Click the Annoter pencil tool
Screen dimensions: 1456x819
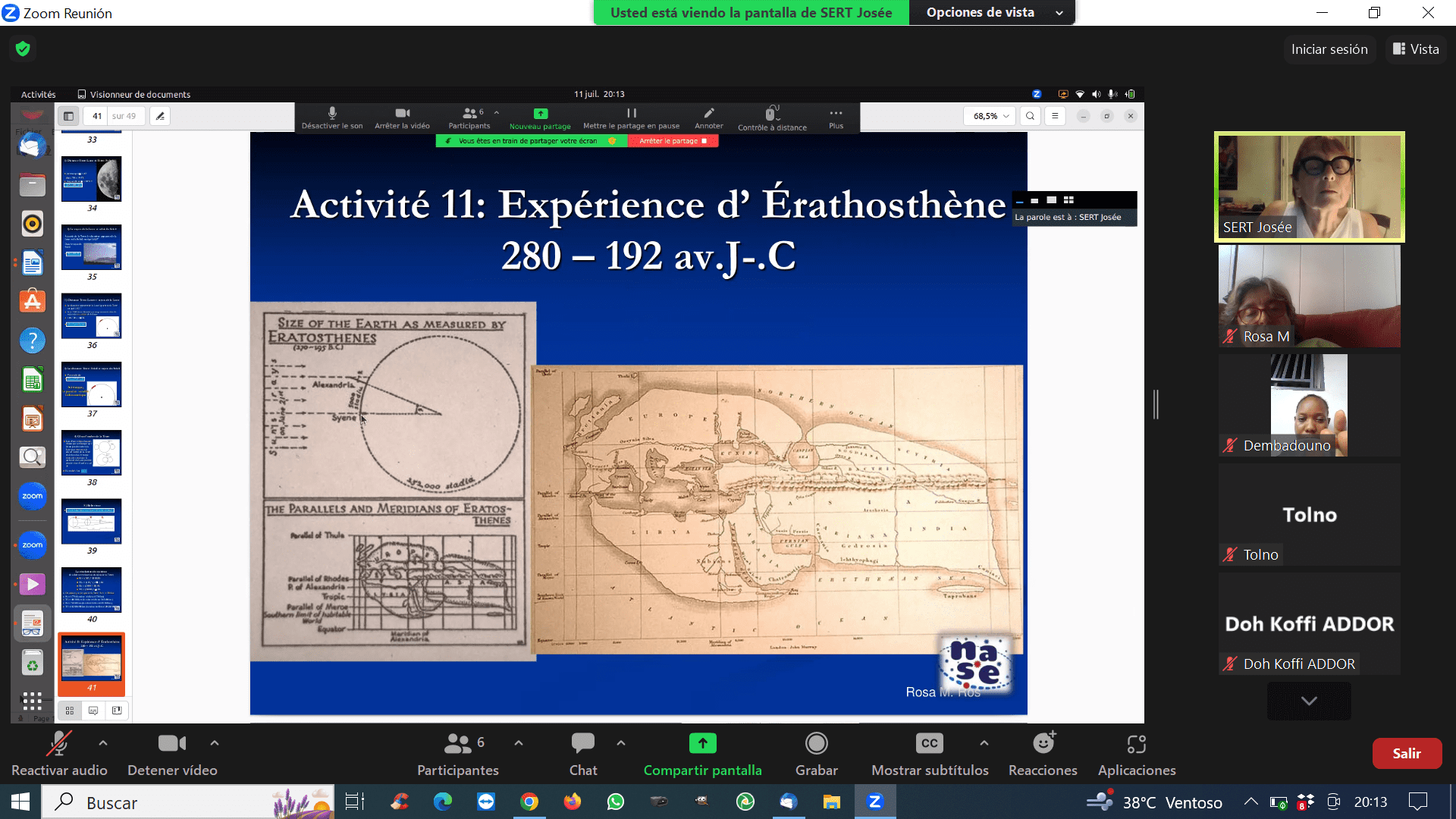pyautogui.click(x=708, y=118)
